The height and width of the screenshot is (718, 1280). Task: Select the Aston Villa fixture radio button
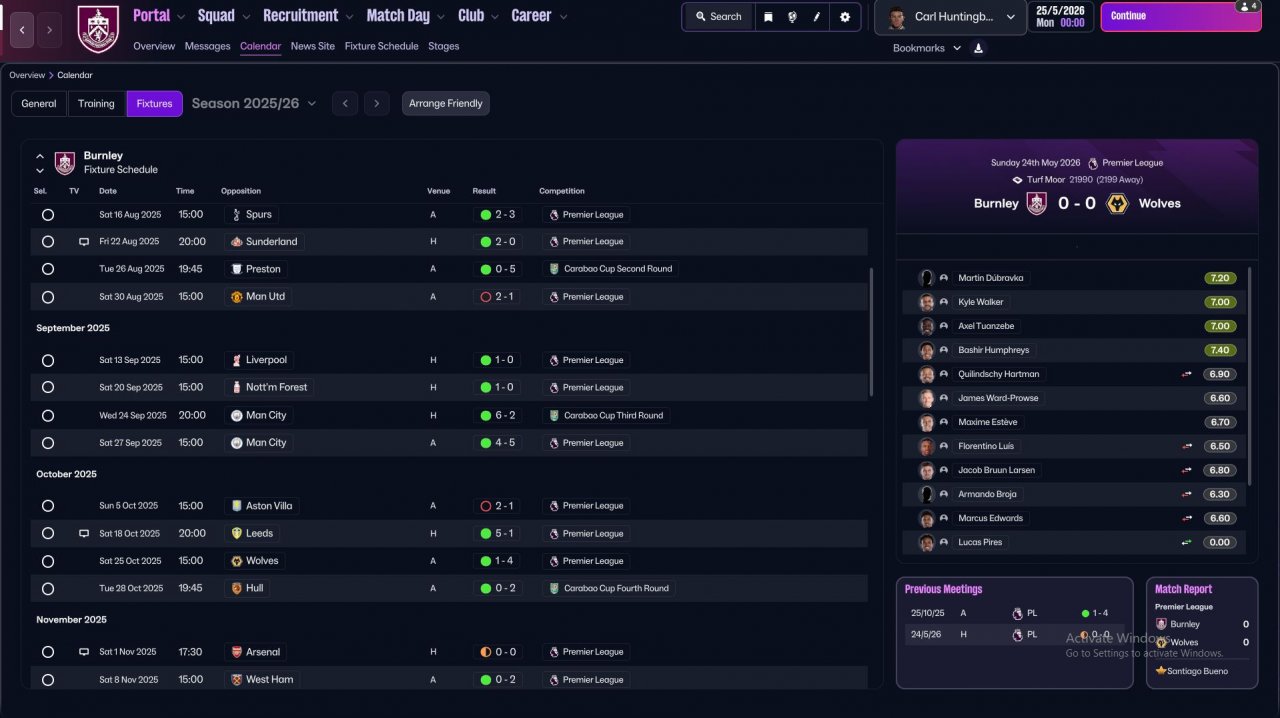click(x=48, y=506)
